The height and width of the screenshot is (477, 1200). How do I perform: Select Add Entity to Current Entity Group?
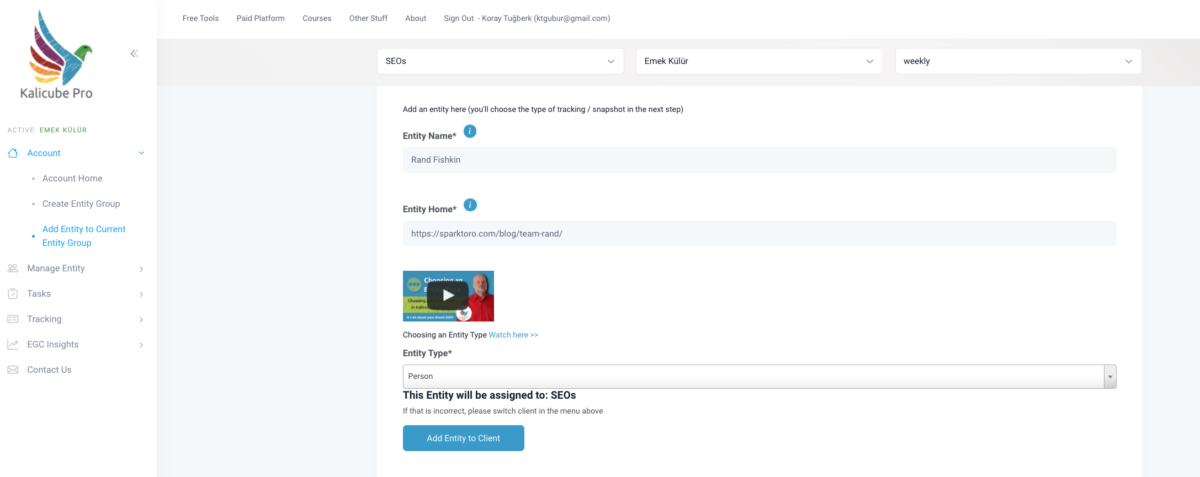click(84, 236)
